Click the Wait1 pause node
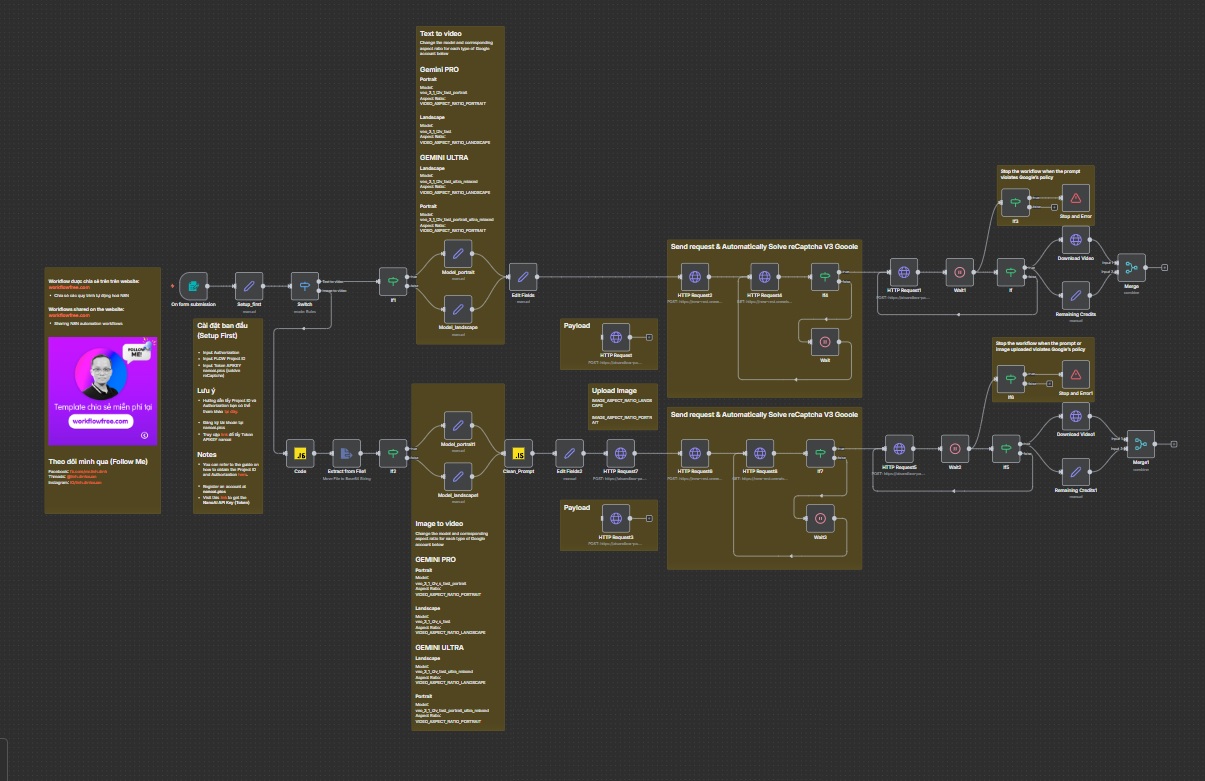 click(x=960, y=271)
